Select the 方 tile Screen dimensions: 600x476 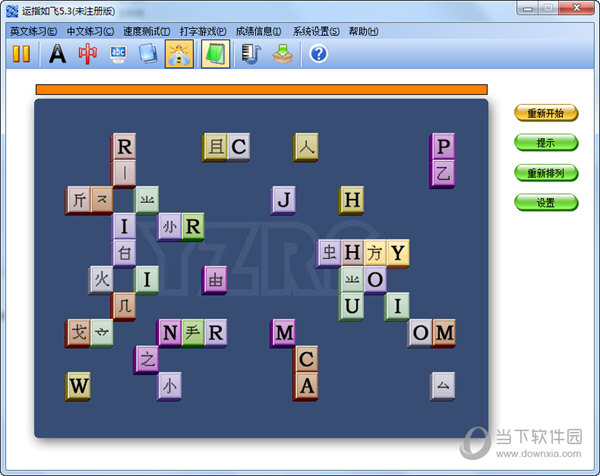pos(374,254)
